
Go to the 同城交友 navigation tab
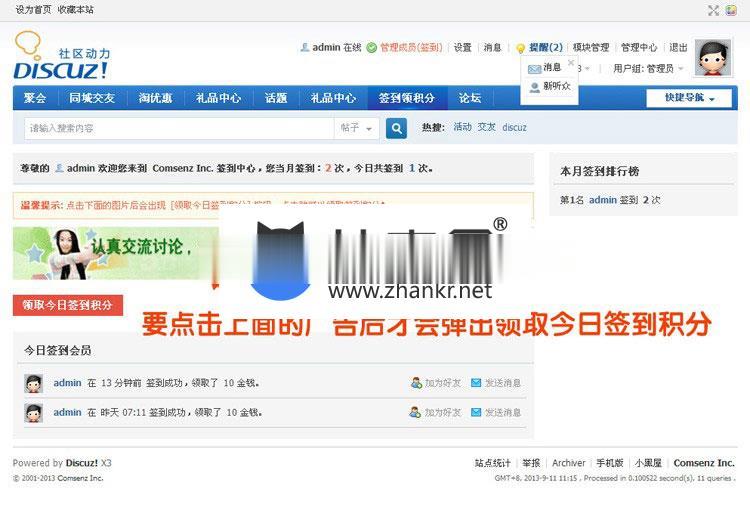pos(92,98)
